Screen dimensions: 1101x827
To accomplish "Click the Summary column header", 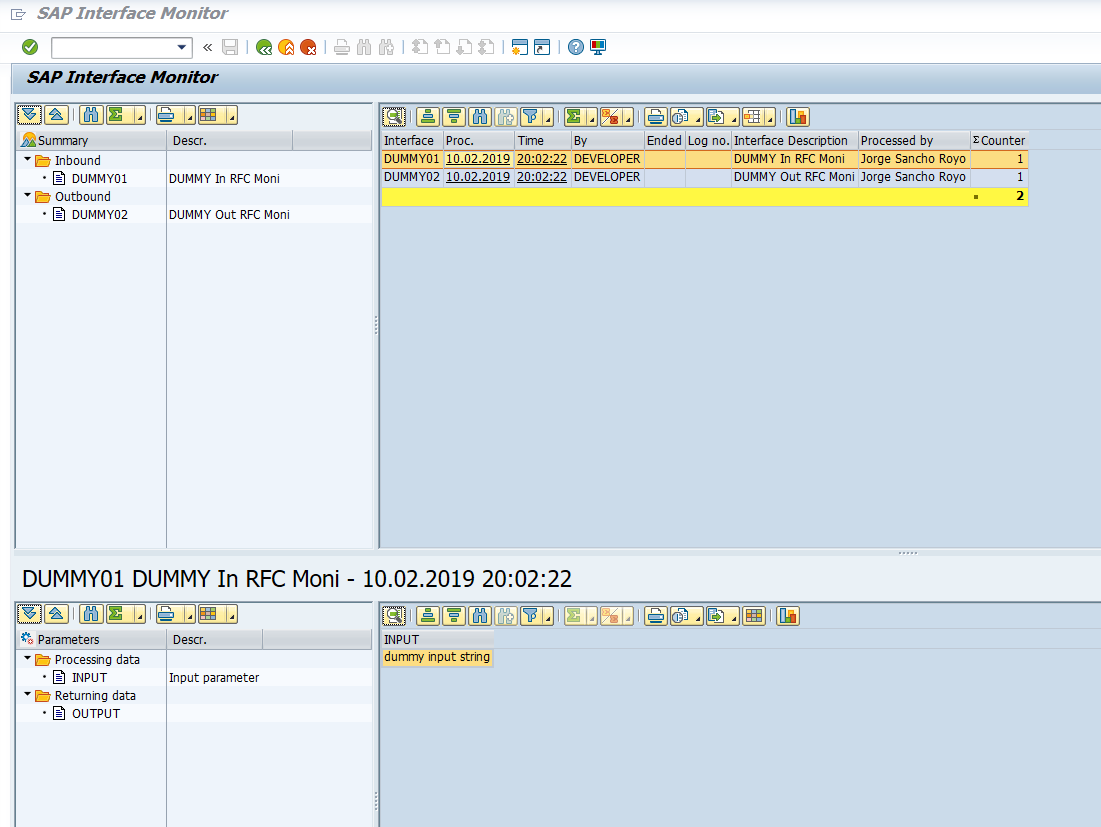I will [91, 140].
